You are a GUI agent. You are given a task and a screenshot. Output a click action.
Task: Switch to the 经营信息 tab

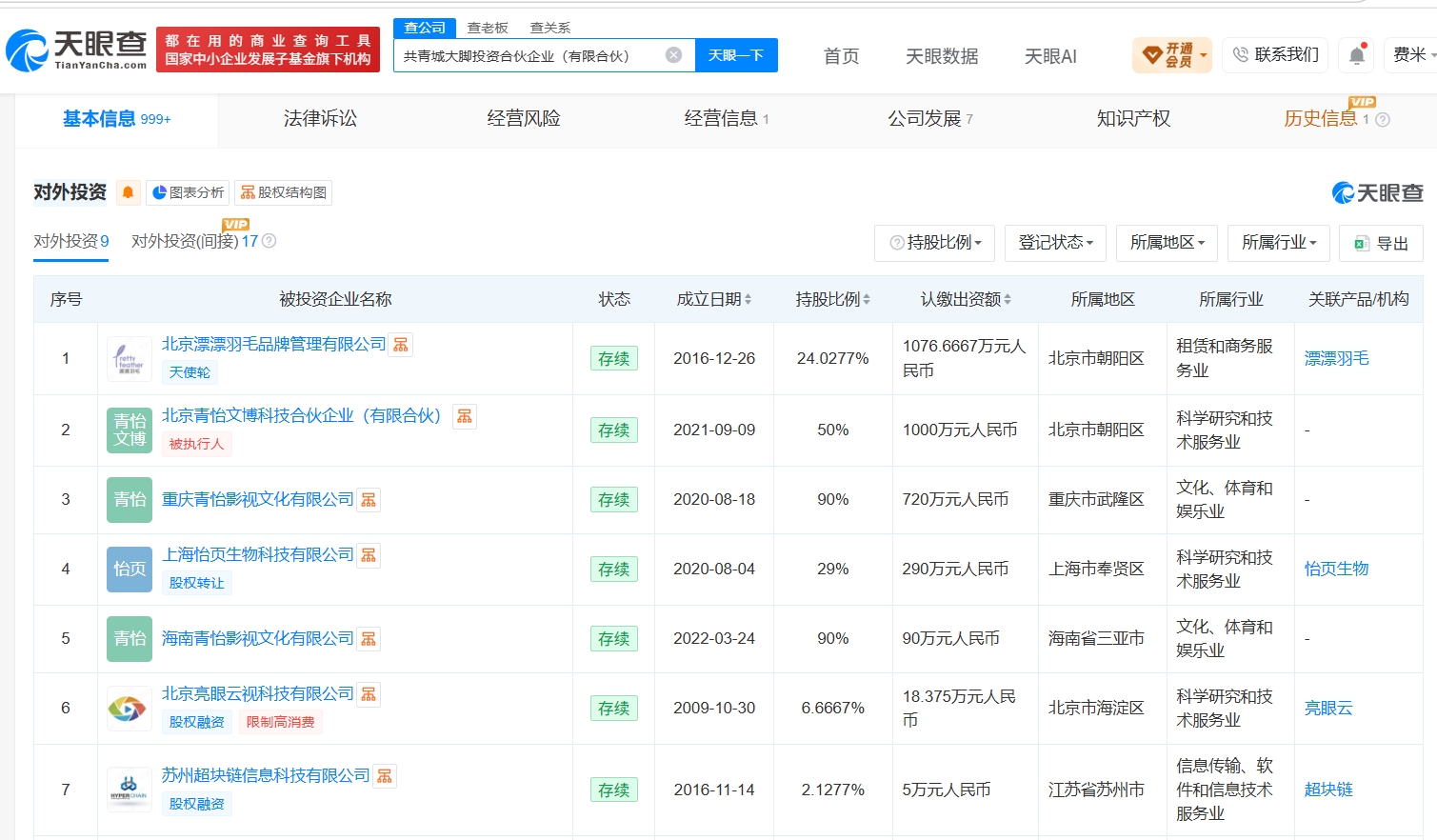(x=727, y=119)
